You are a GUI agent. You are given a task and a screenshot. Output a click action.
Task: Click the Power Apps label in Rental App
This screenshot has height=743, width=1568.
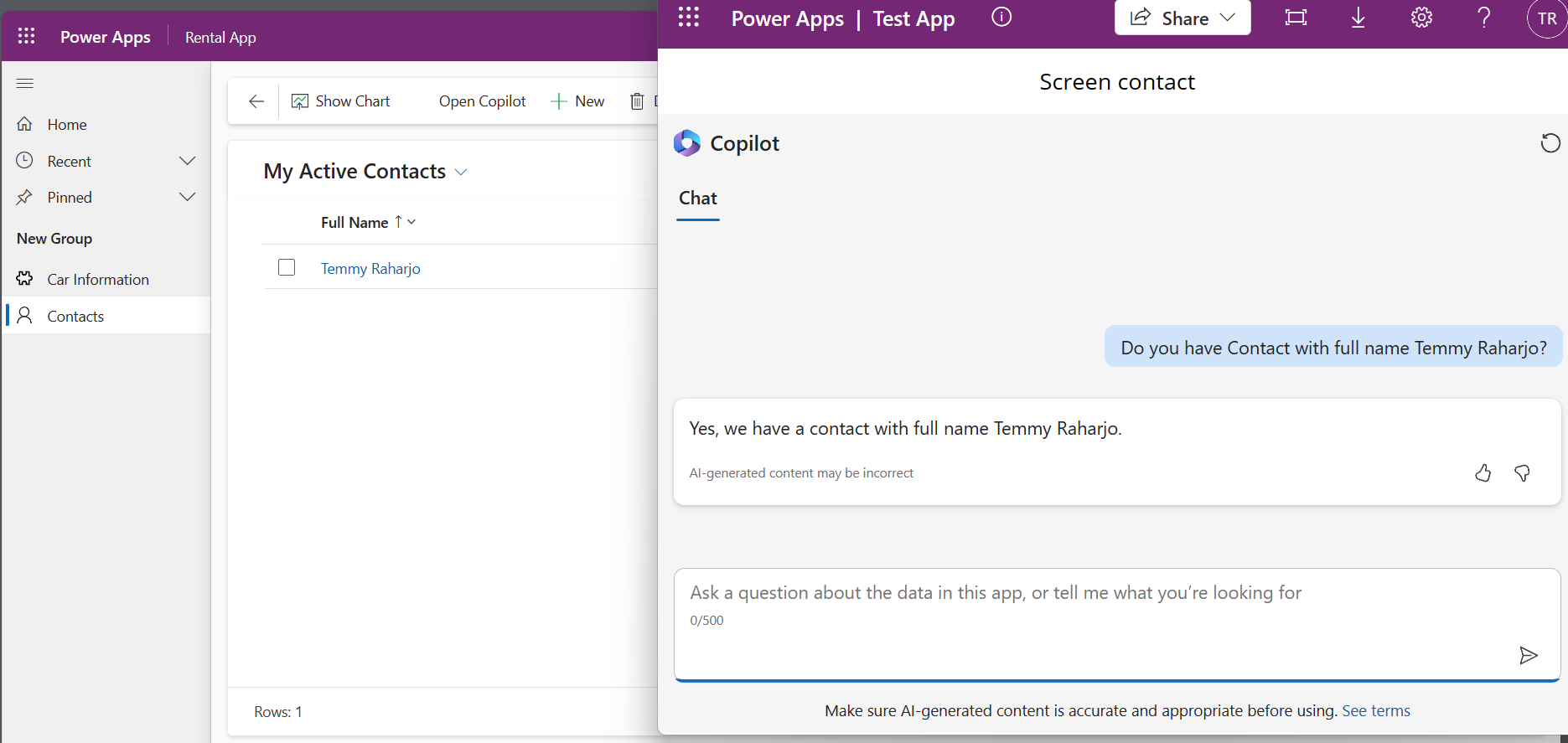click(106, 38)
